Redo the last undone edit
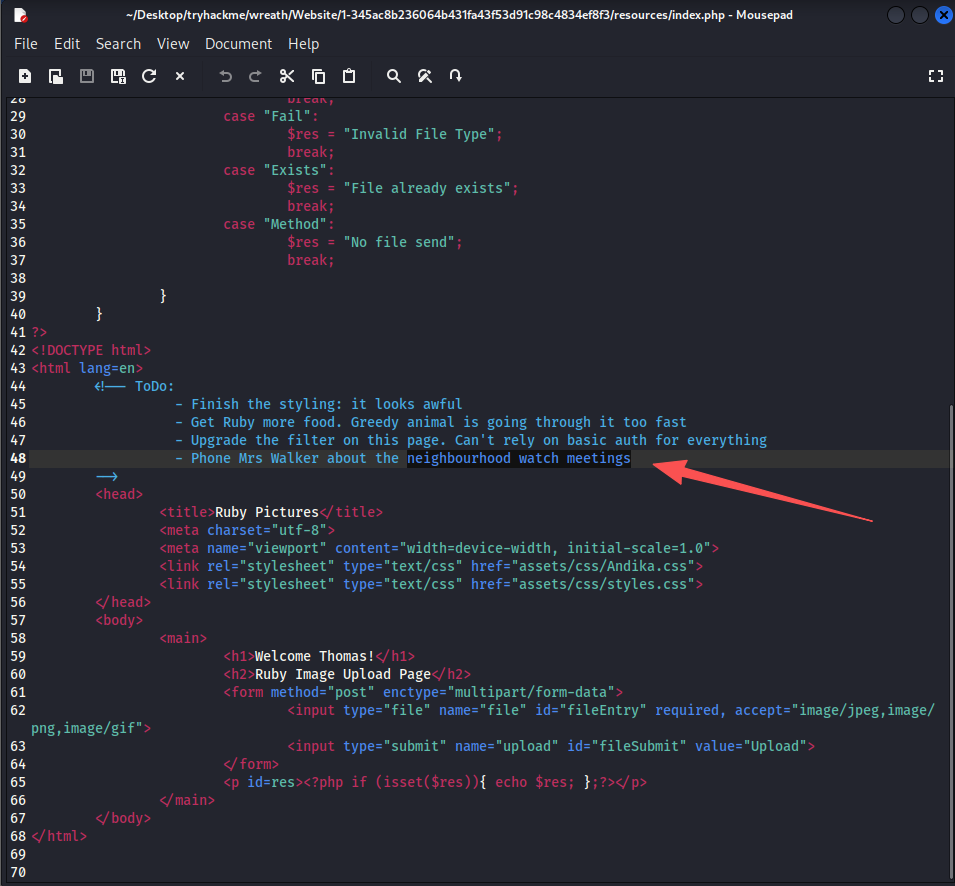Screen dimensions: 955x886 pyautogui.click(x=255, y=76)
